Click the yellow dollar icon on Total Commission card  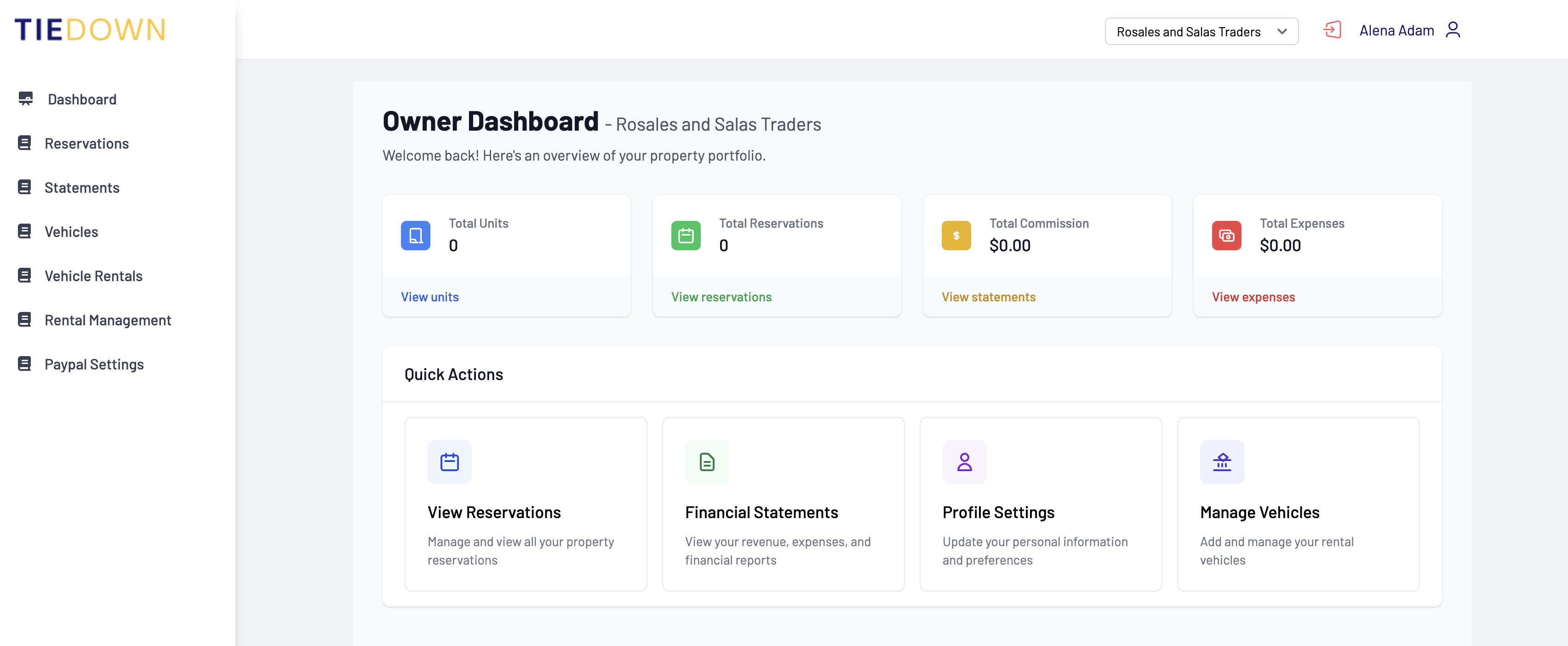pos(956,235)
